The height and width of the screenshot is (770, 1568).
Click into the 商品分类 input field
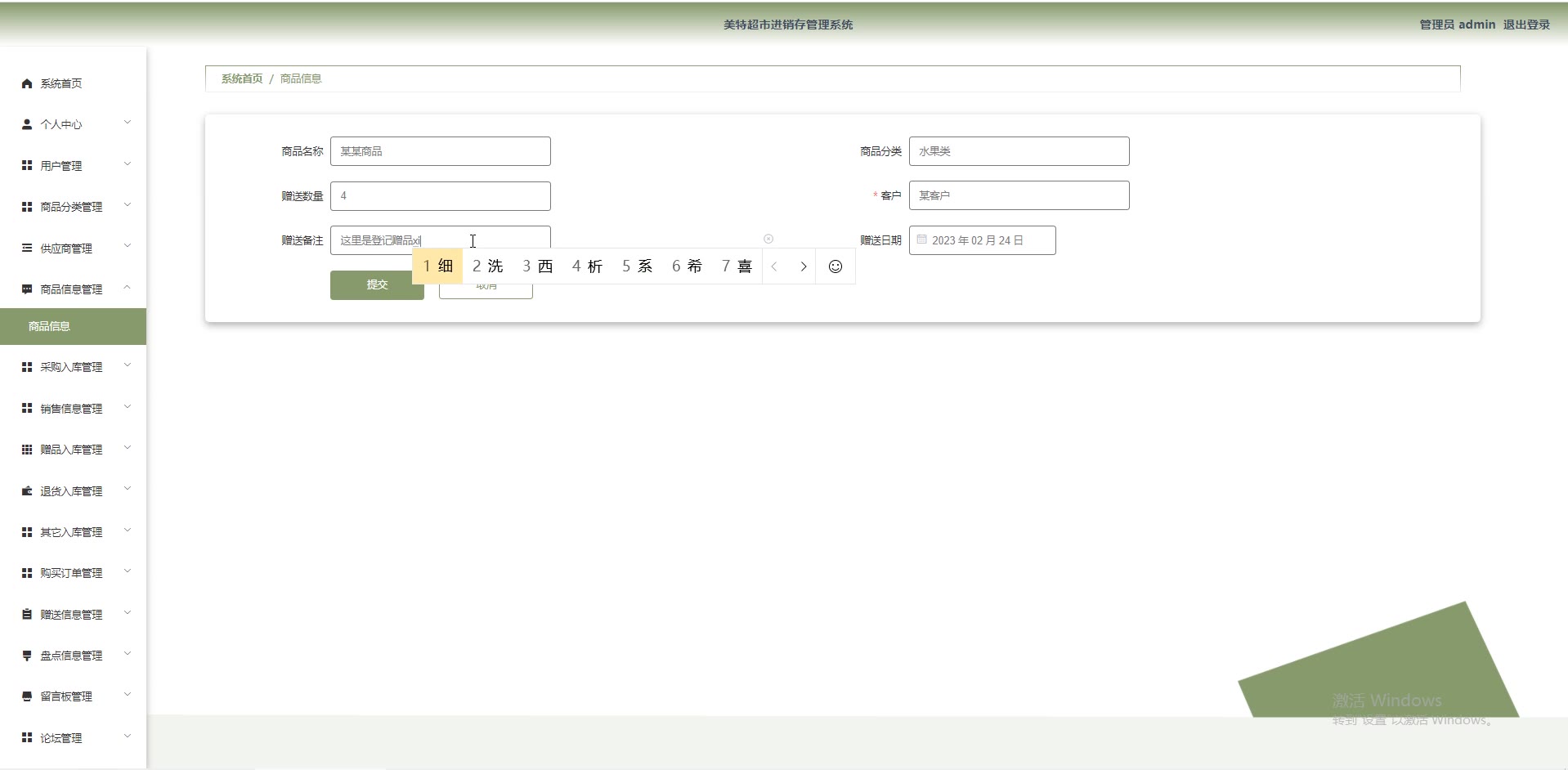pos(1019,151)
